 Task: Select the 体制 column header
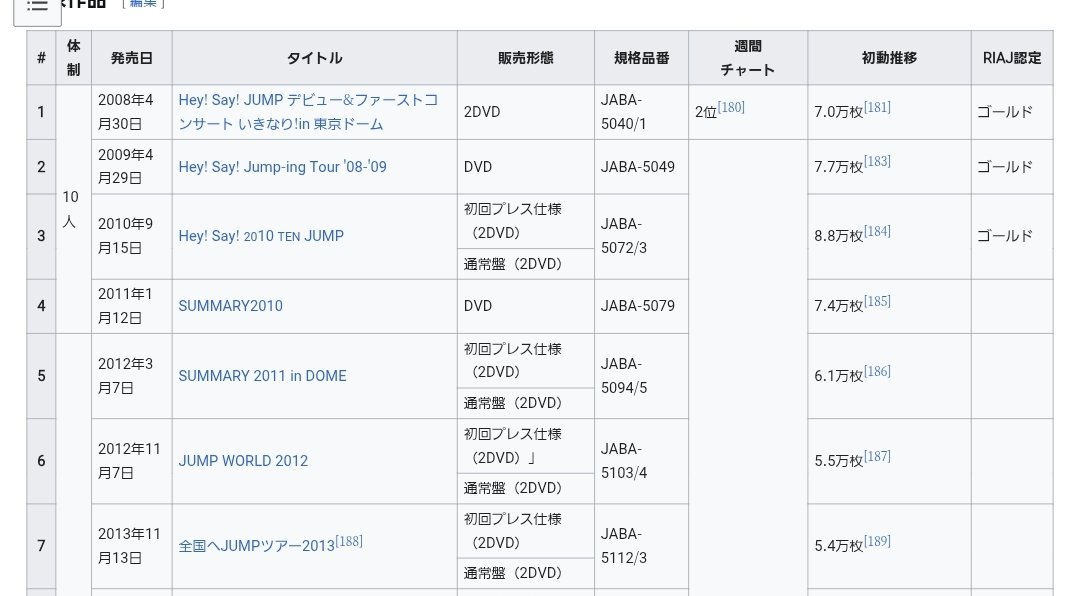point(74,58)
